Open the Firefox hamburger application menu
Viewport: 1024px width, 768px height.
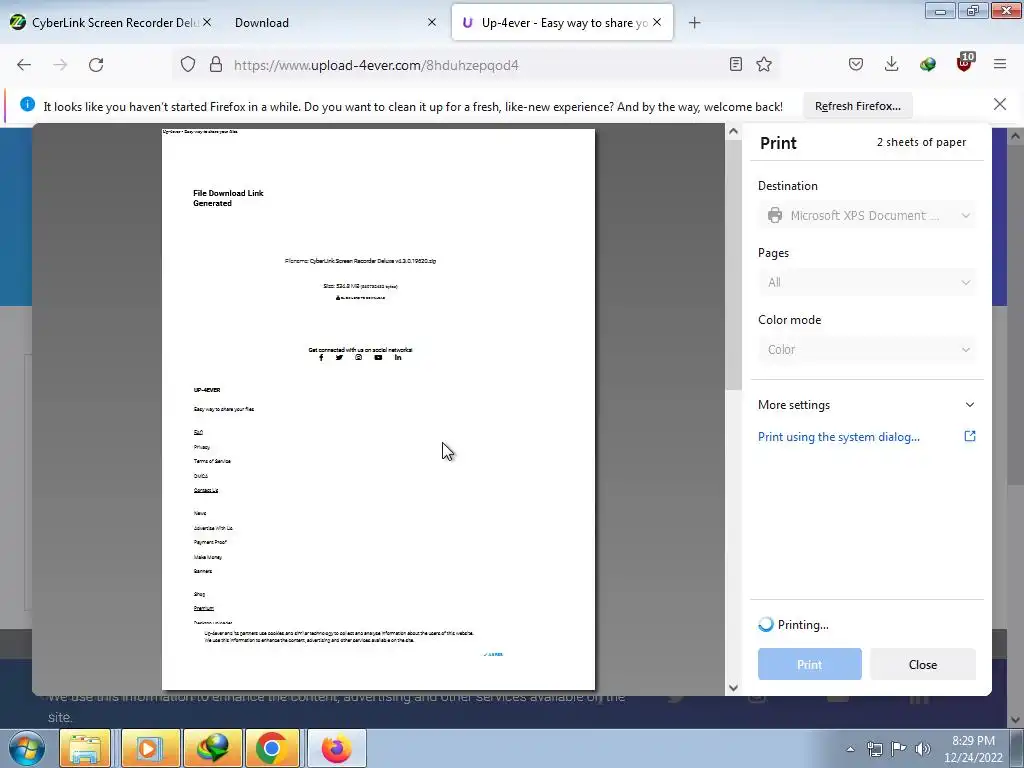(x=1000, y=64)
